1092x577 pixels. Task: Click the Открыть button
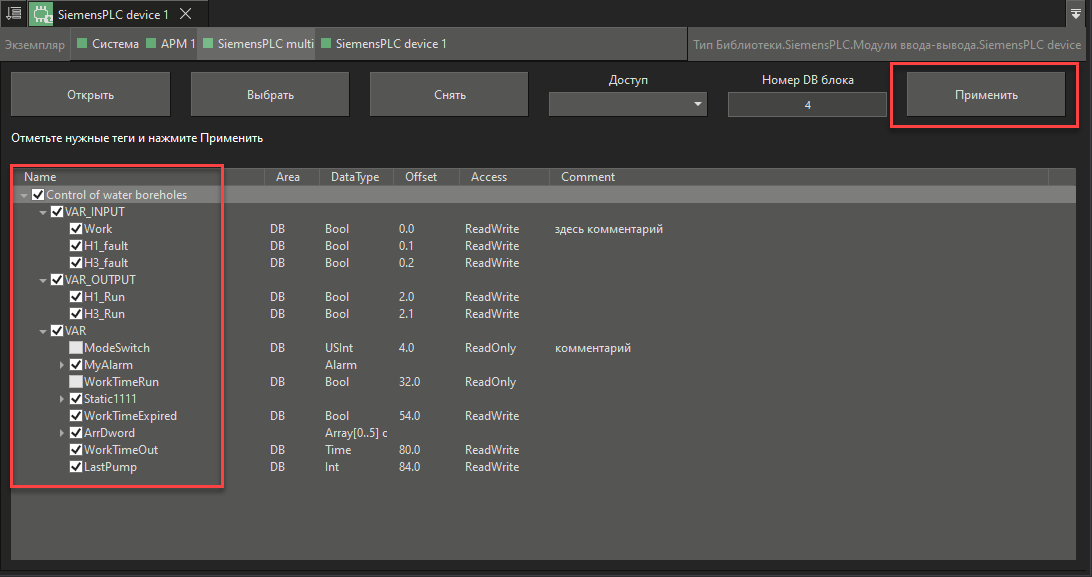coord(91,95)
